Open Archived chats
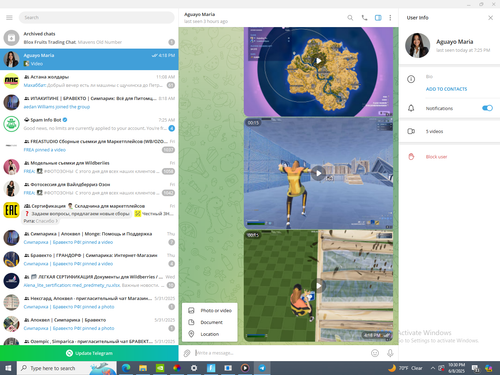 coord(89,38)
